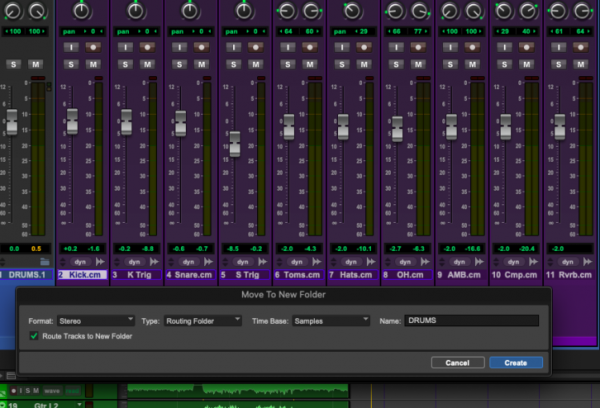Mute the timeline track above Gtr L2
This screenshot has width=600, height=408.
(x=36, y=390)
